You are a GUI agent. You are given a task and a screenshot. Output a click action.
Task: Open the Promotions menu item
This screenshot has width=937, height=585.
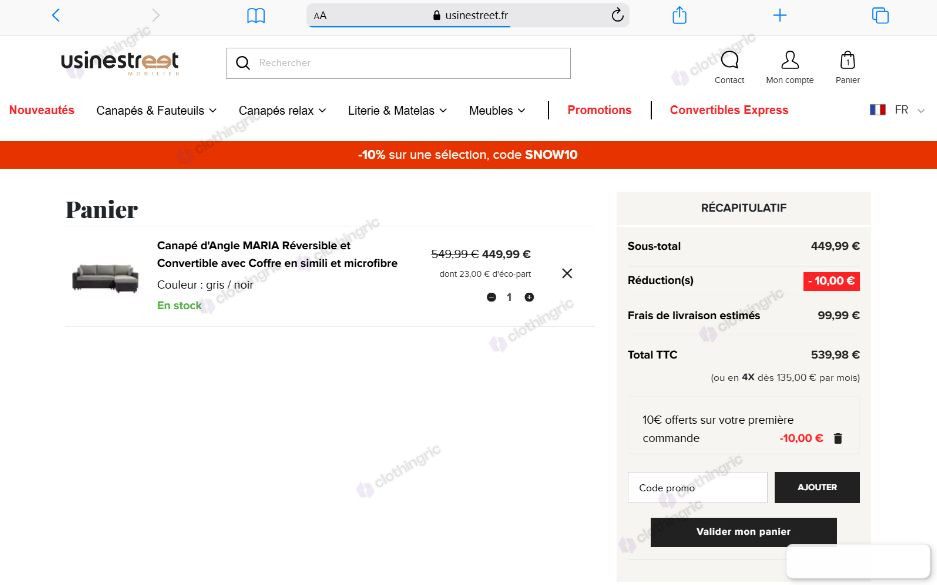coord(599,110)
